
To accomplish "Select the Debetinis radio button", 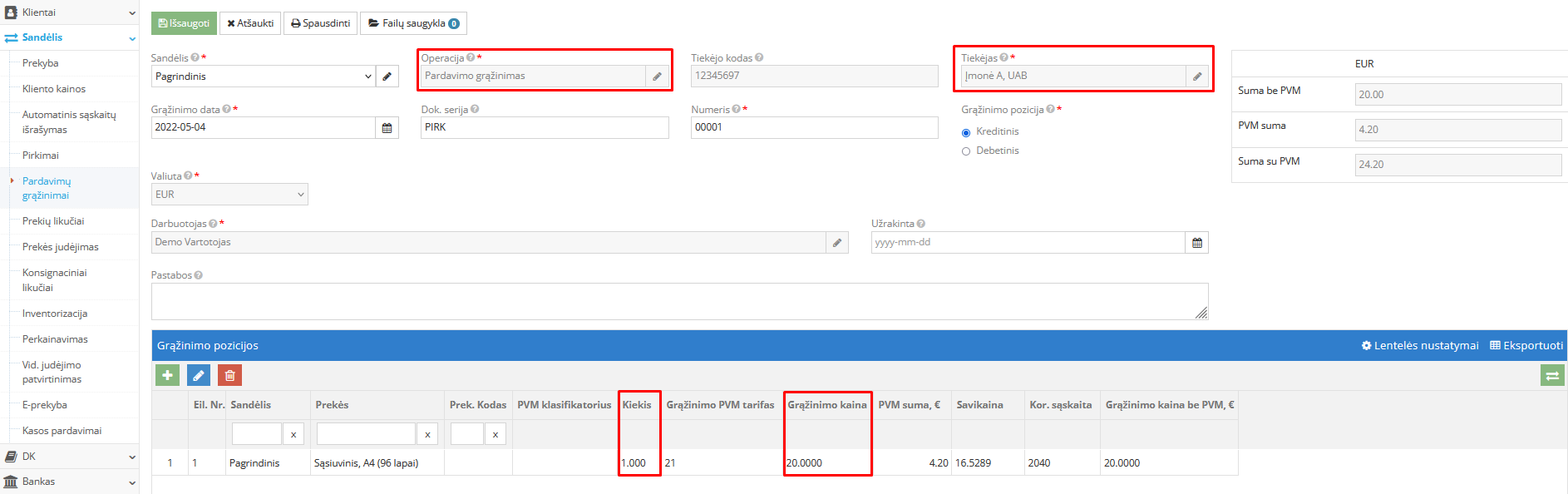I will pyautogui.click(x=966, y=151).
